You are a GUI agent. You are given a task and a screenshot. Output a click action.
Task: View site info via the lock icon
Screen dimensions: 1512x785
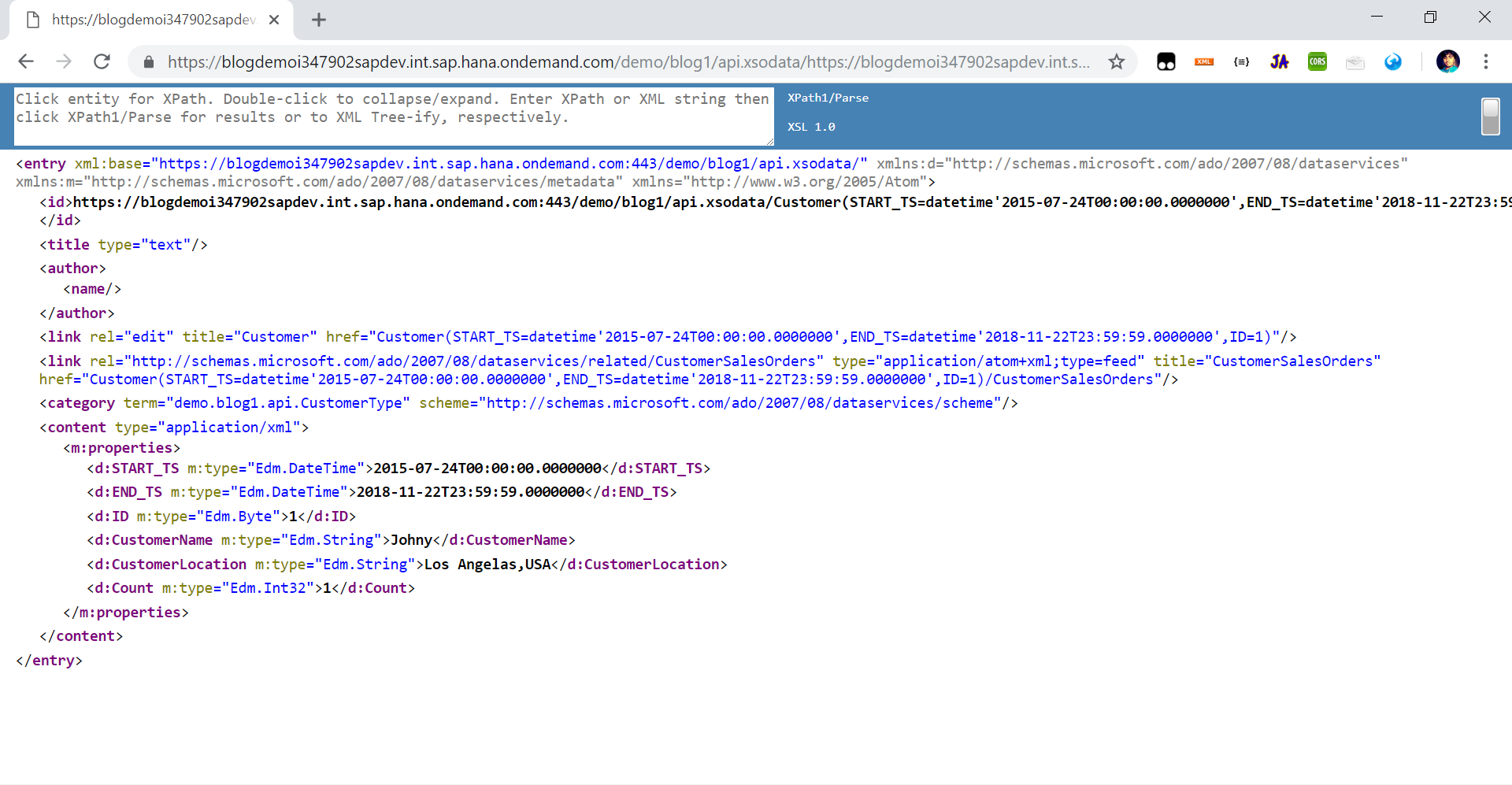click(148, 61)
